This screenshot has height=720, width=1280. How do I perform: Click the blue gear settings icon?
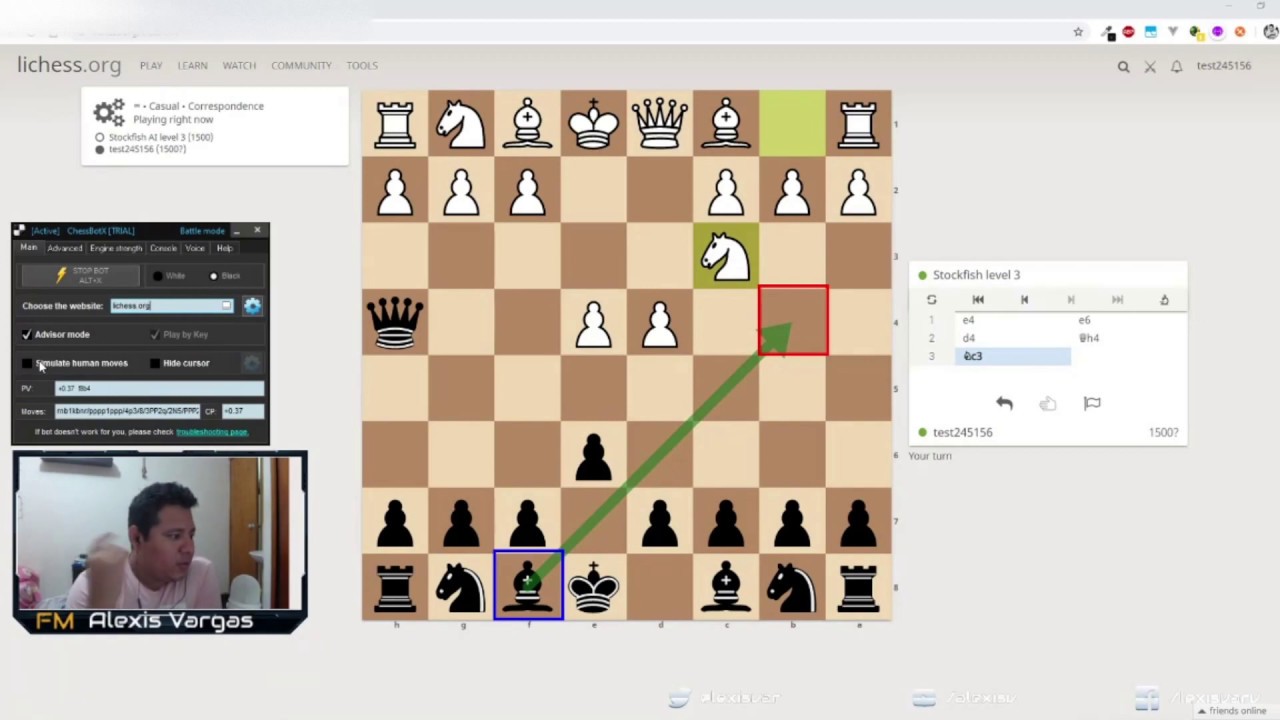252,306
